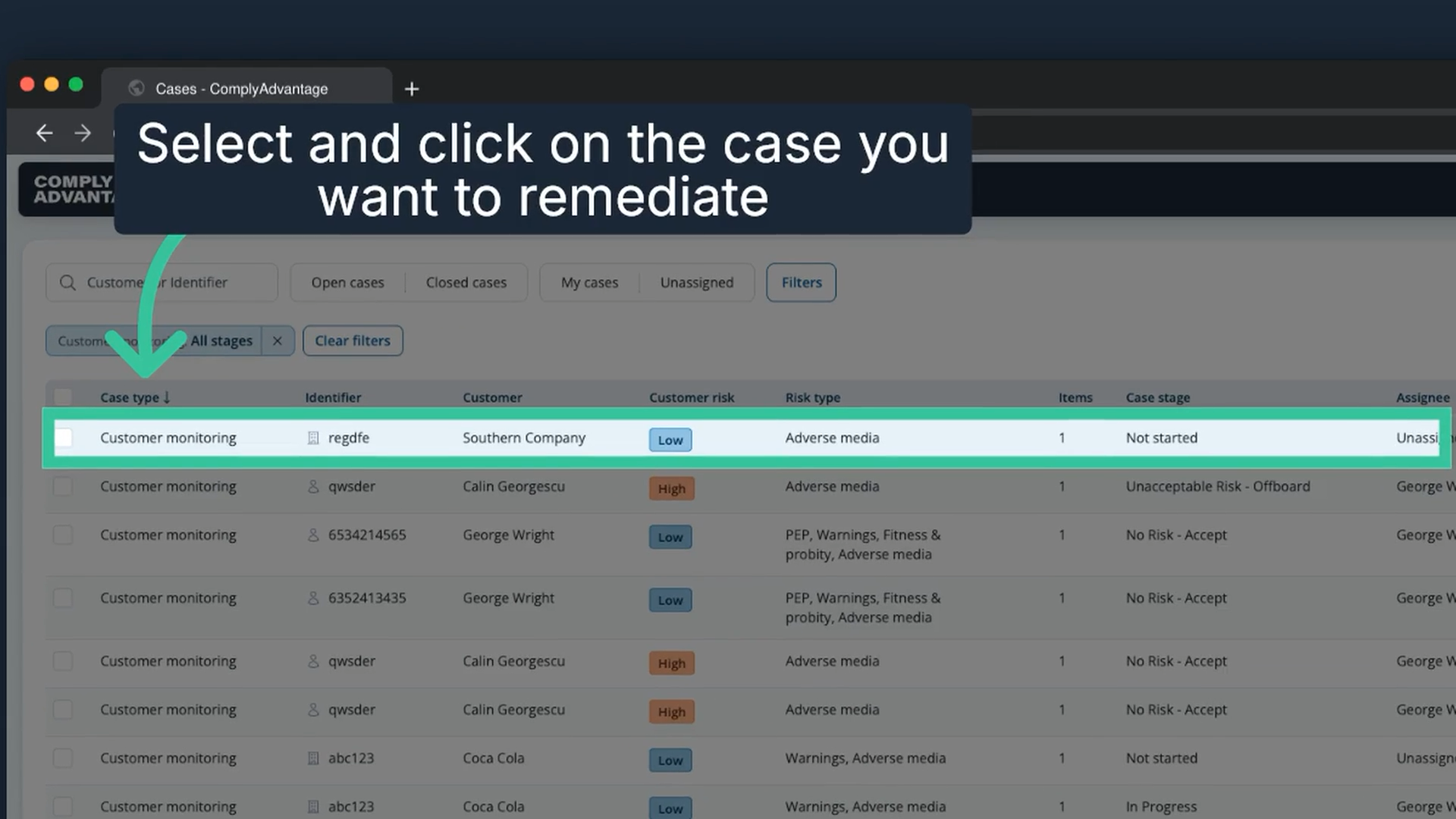1456x819 pixels.
Task: Click the browser back arrow
Action: (x=44, y=133)
